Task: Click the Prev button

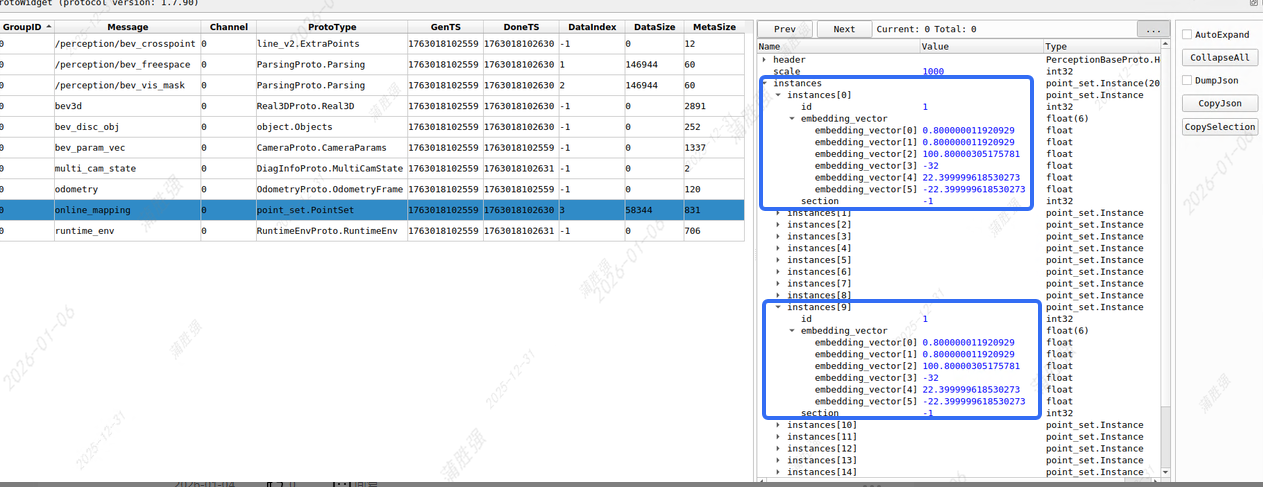Action: (785, 29)
